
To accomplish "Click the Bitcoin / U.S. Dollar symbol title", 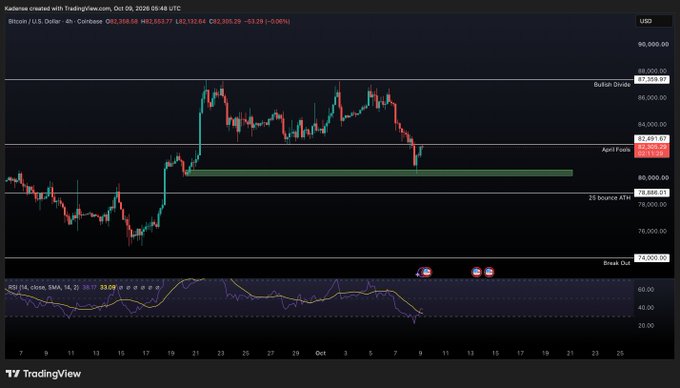I will click(55, 21).
